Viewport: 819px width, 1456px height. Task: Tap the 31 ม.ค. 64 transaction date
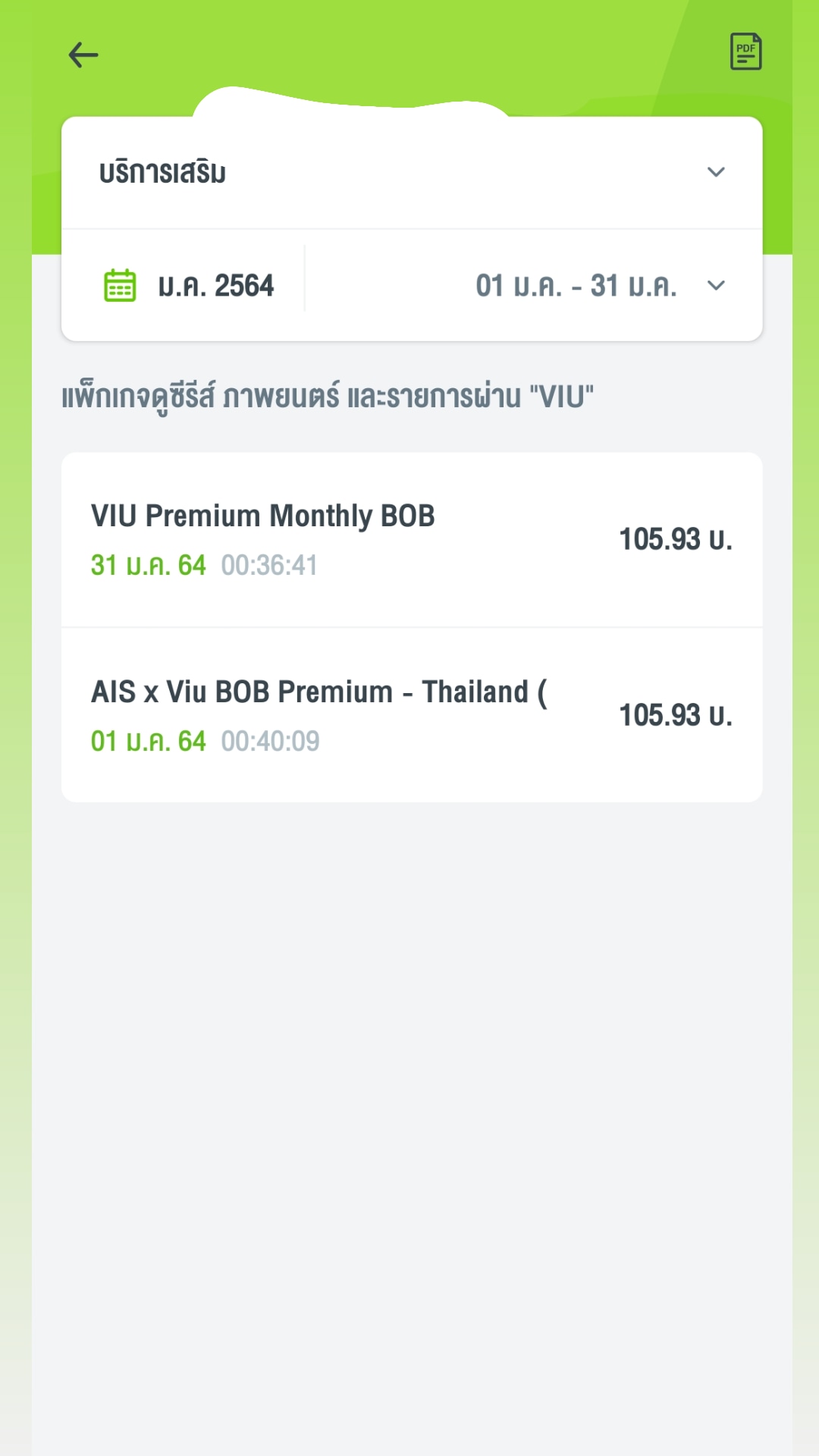tap(149, 565)
